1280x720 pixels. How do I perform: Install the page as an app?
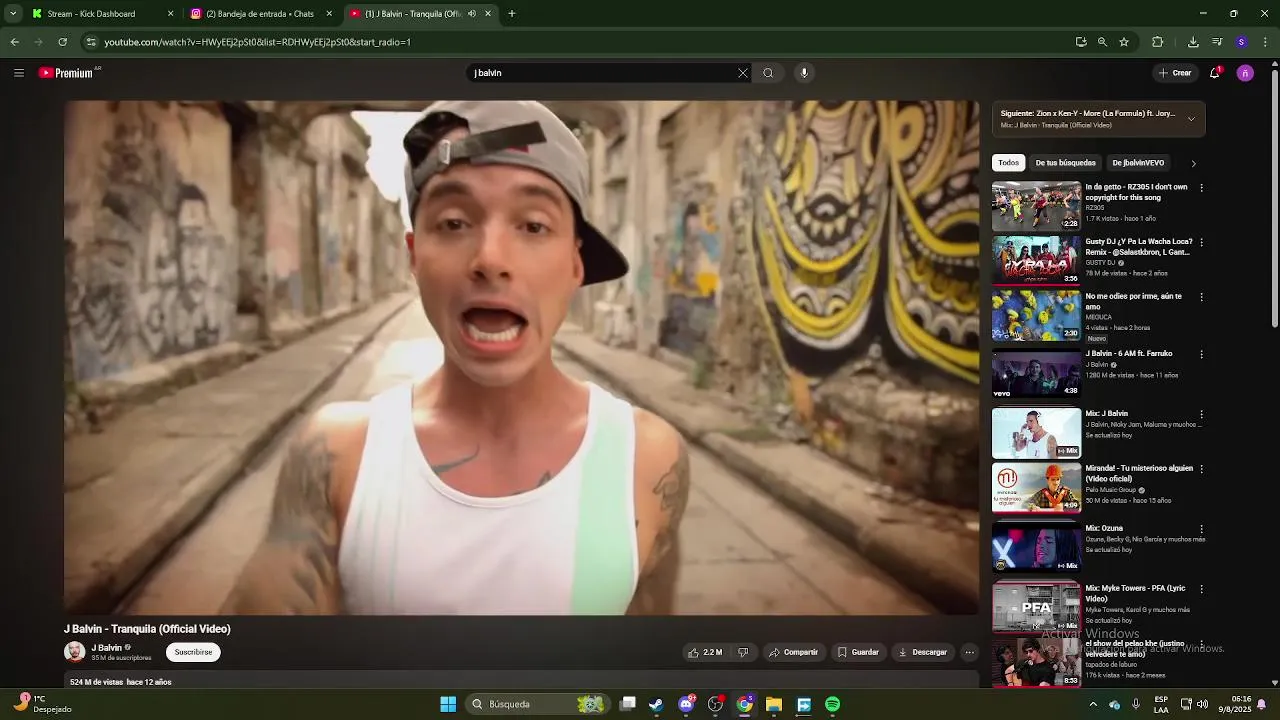1081,42
